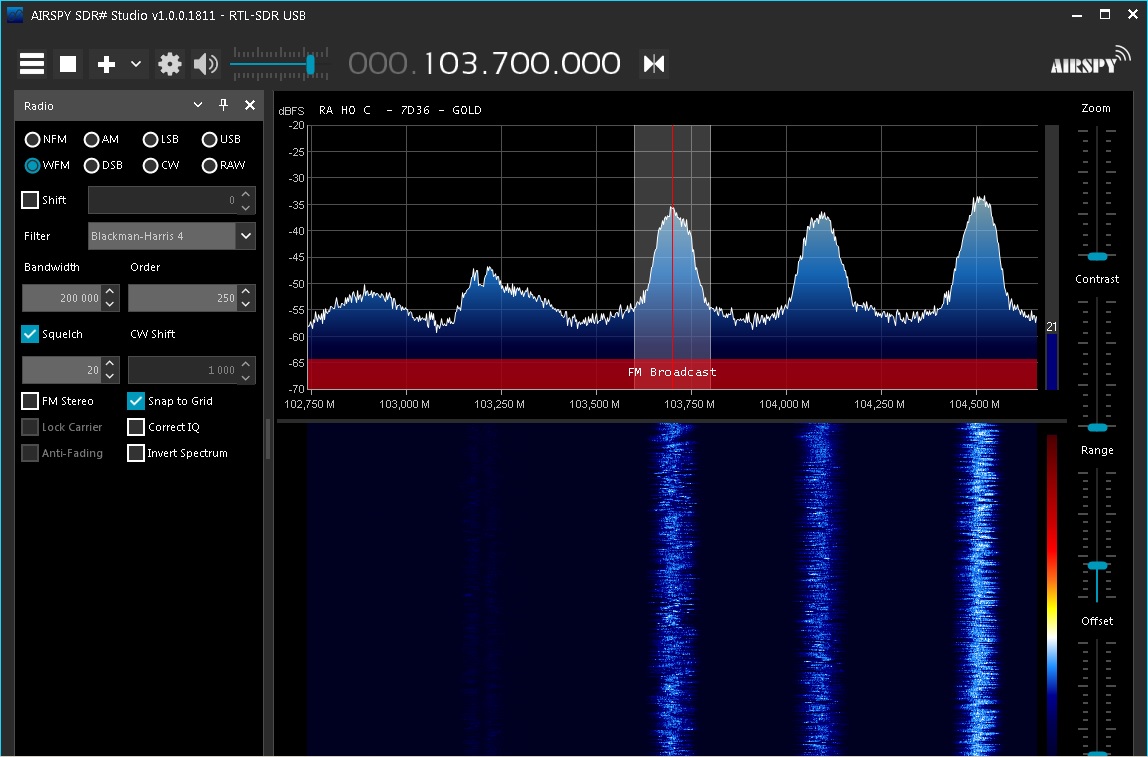Select CW demodulation mode
The image size is (1148, 757).
[161, 165]
